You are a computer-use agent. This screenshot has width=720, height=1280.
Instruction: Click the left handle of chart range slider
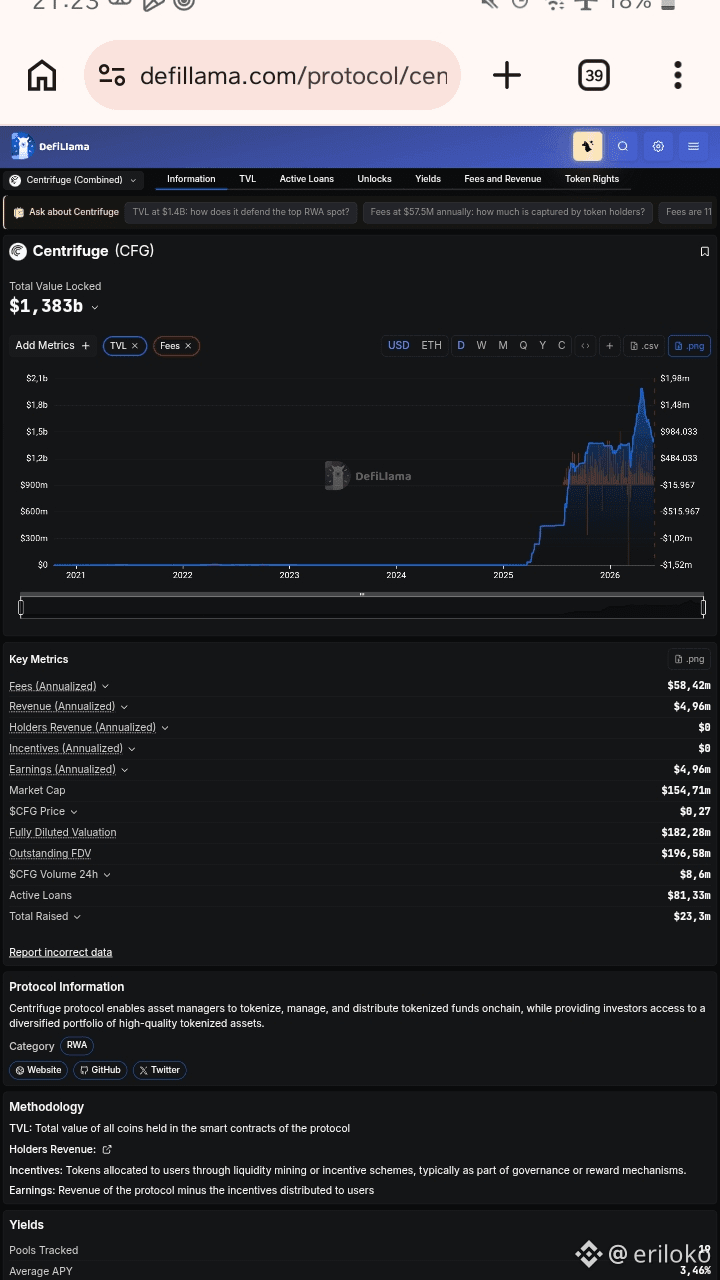coord(21,607)
